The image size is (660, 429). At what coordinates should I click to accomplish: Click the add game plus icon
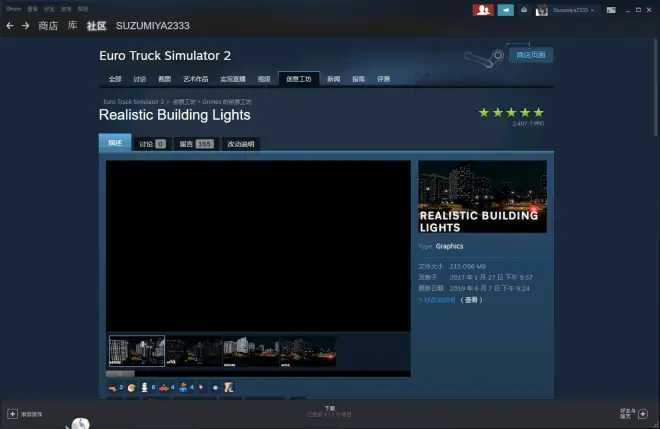[13, 413]
